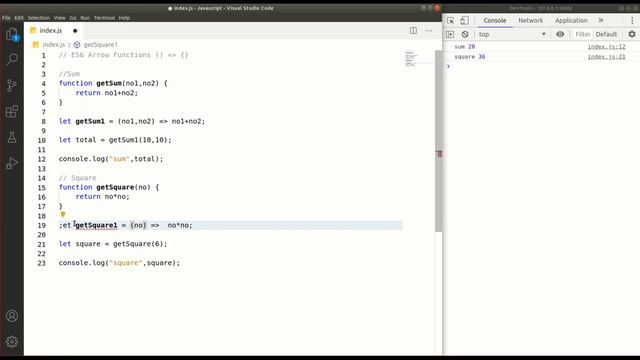Viewport: 640px width, 360px height.
Task: Open the Accounts icon in activity bar
Action: tap(12, 316)
